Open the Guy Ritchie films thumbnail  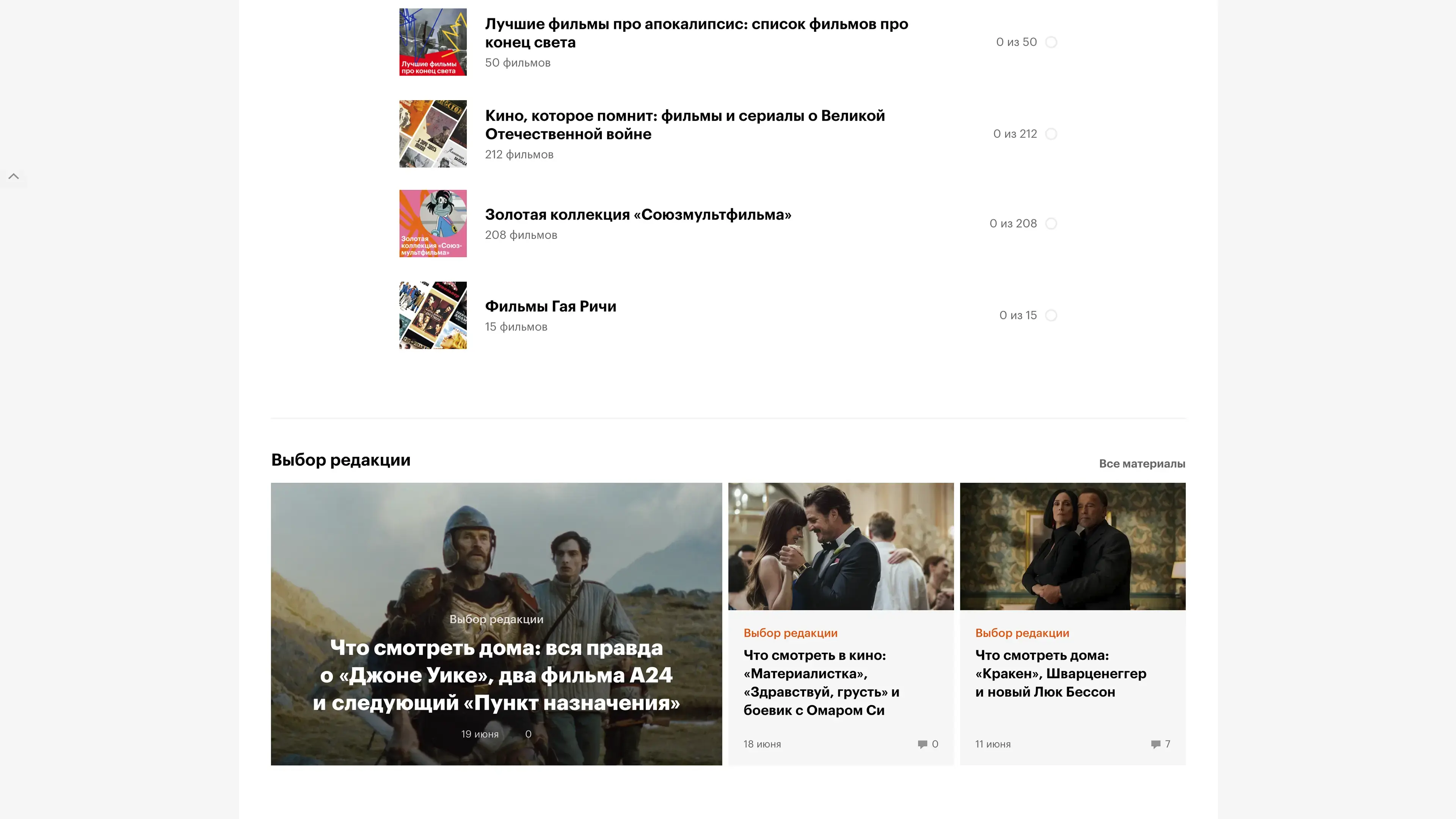pyautogui.click(x=433, y=315)
